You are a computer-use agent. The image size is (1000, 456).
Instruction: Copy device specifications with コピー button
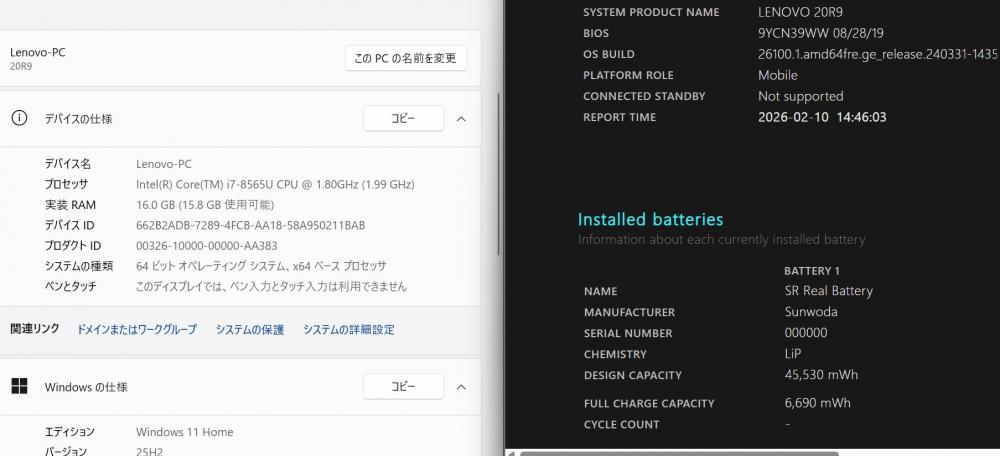(403, 119)
